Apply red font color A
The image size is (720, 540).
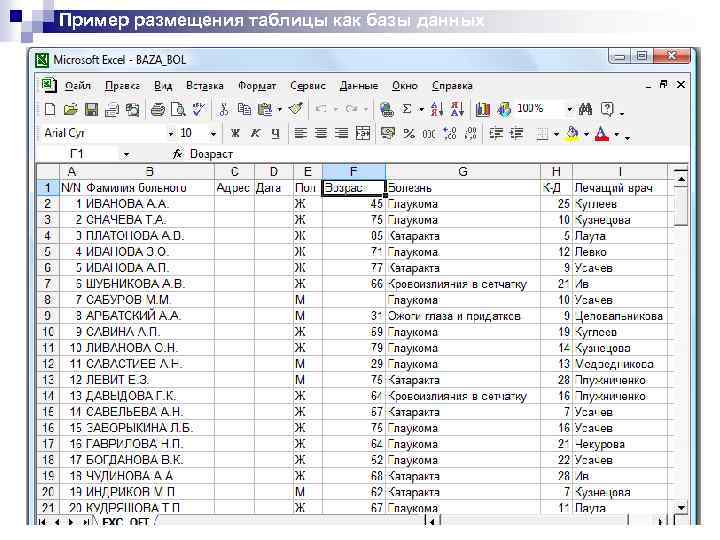point(602,133)
